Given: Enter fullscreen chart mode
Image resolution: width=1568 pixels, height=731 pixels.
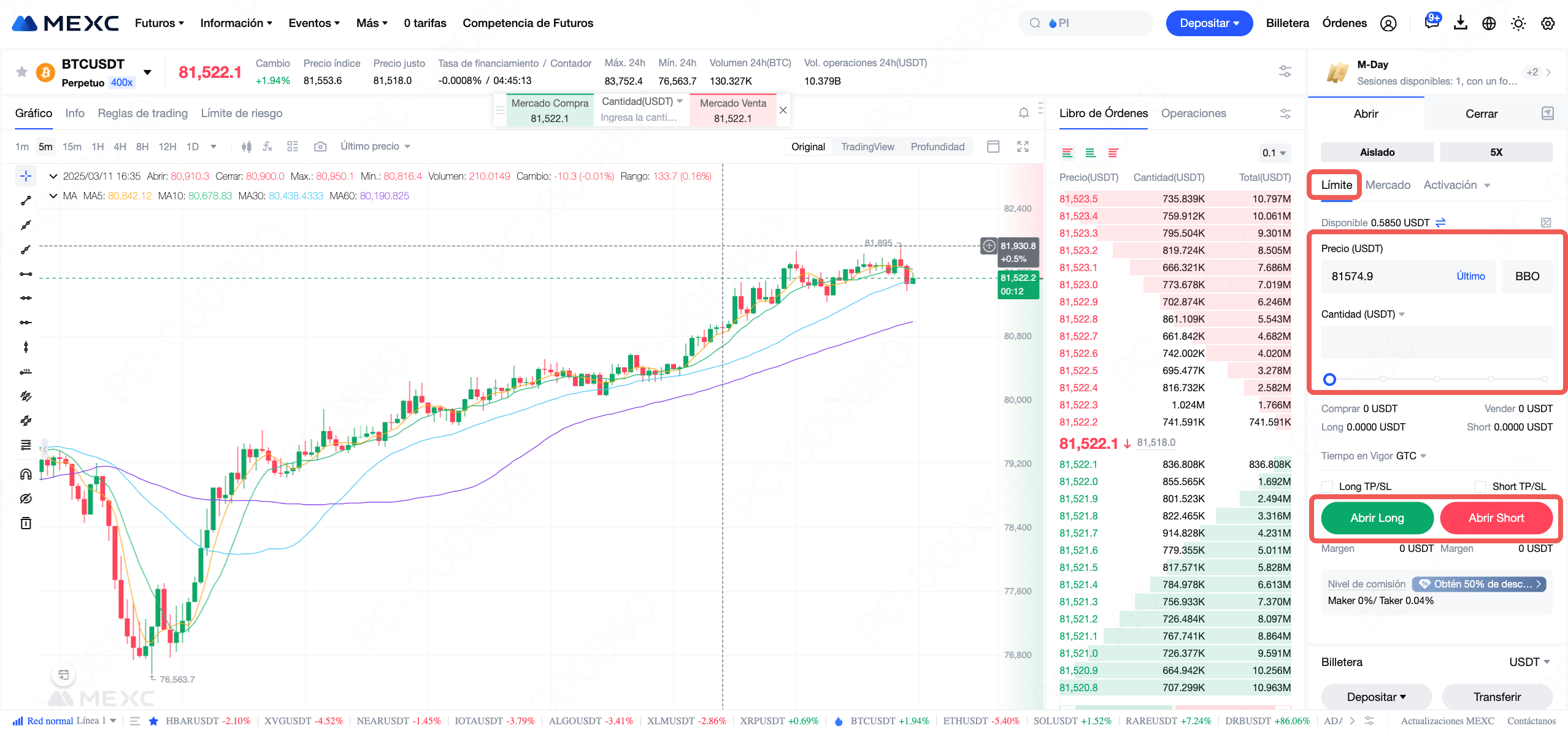Looking at the screenshot, I should pos(1023,147).
